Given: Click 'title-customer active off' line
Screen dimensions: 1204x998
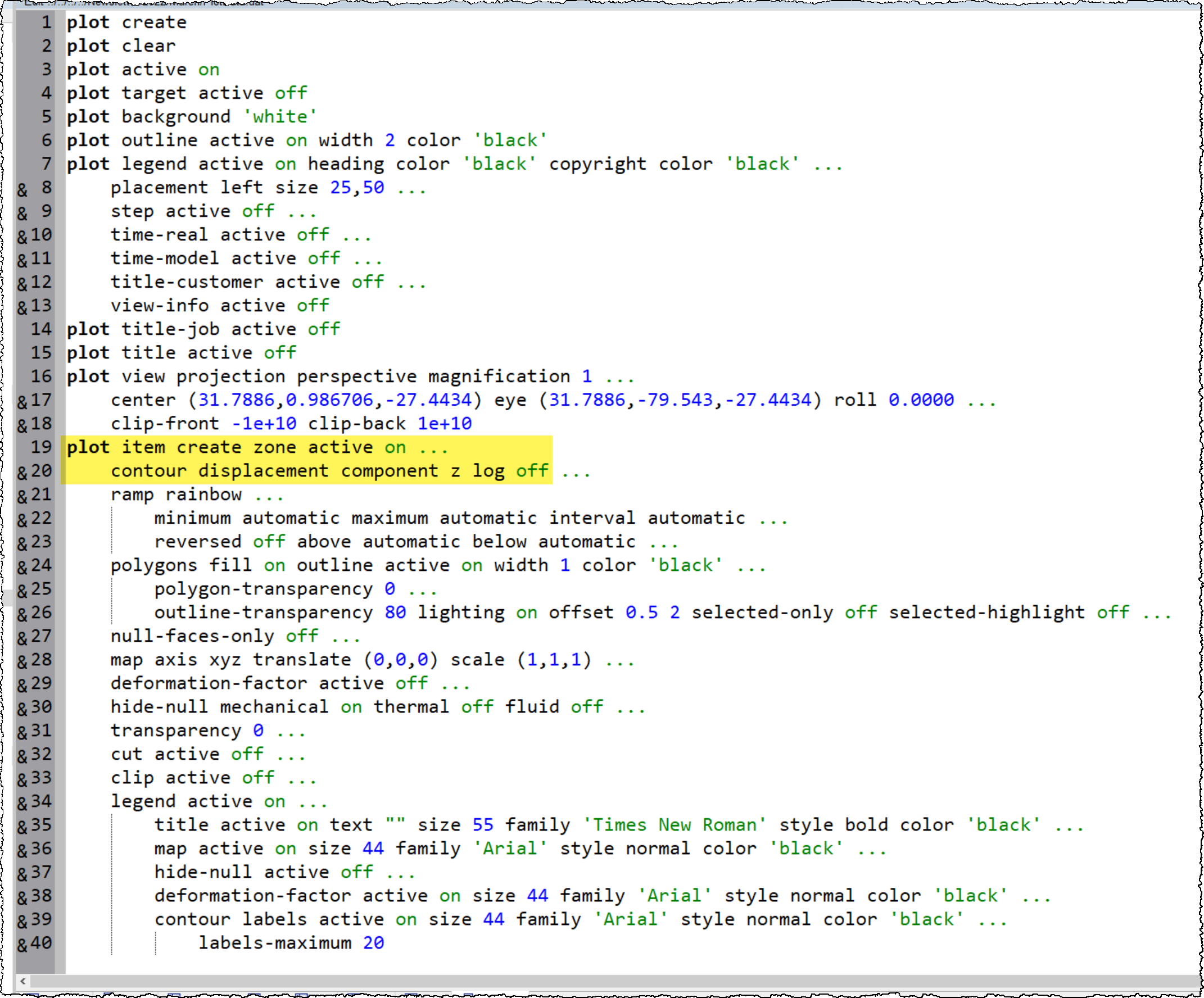Looking at the screenshot, I should tap(269, 282).
